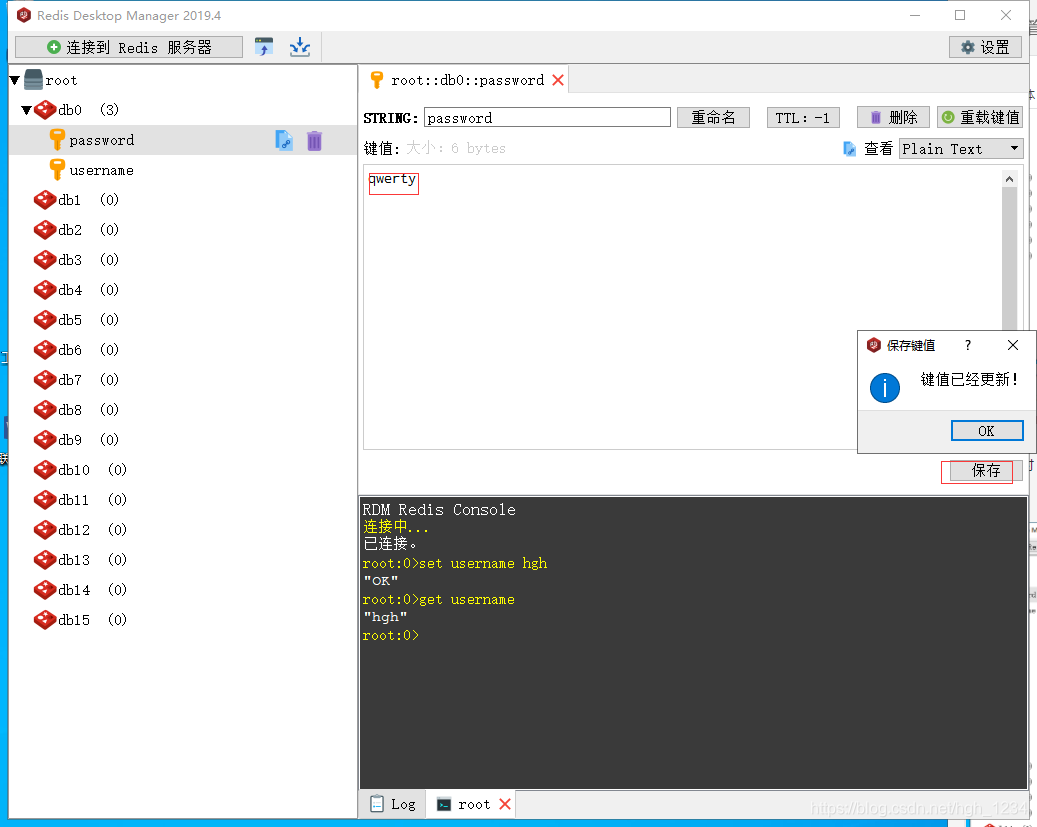Switch to root::db0::password tab
Image resolution: width=1037 pixels, height=827 pixels.
[x=467, y=80]
